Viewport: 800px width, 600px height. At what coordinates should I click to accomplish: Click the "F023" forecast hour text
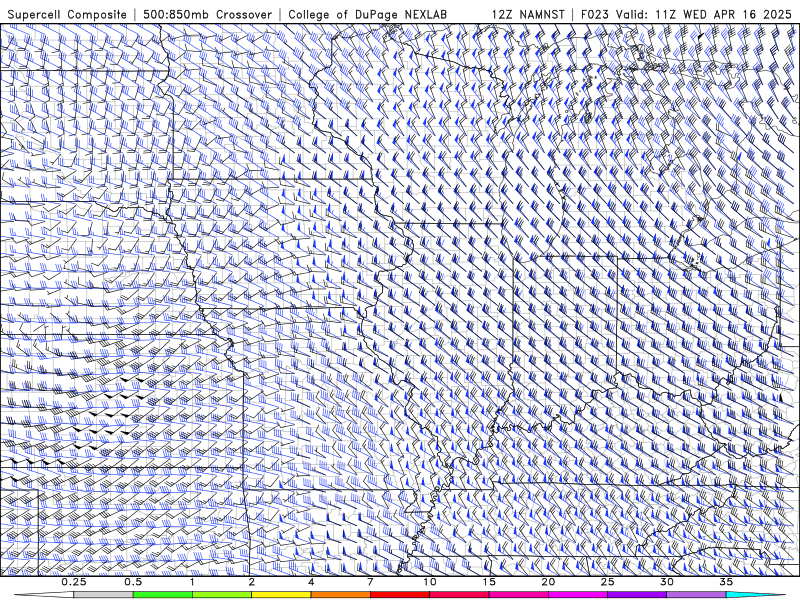click(595, 14)
